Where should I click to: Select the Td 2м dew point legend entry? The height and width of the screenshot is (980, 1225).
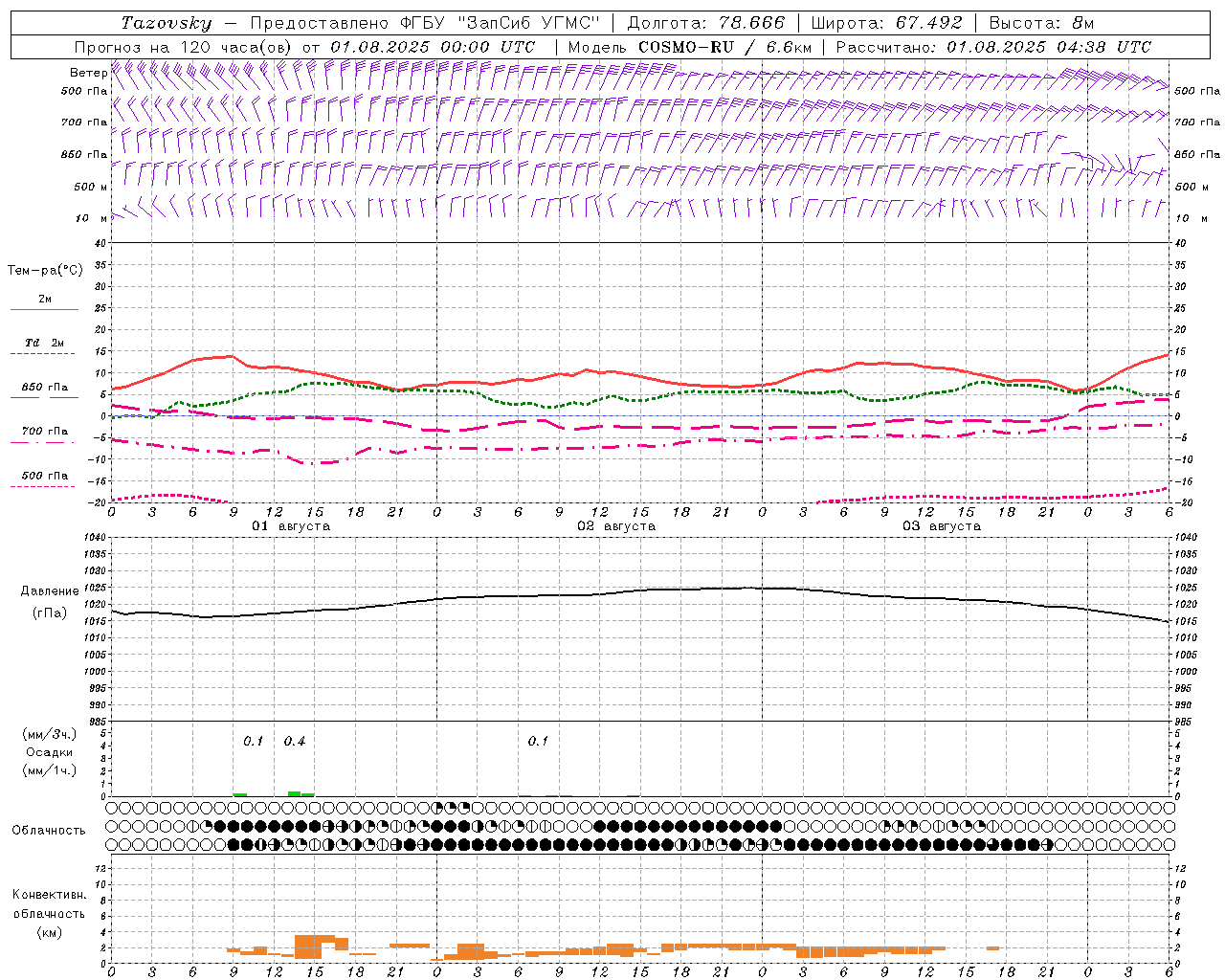[44, 346]
